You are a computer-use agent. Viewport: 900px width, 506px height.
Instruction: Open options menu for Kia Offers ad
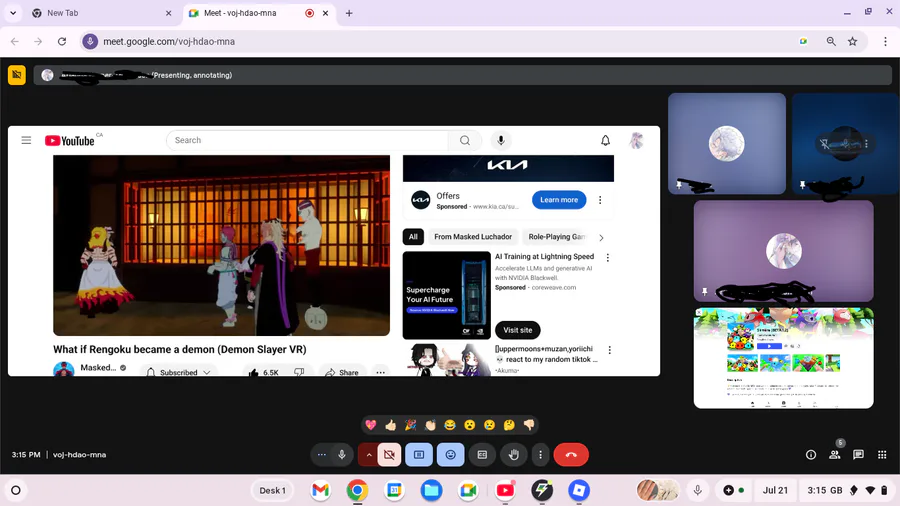tap(600, 200)
